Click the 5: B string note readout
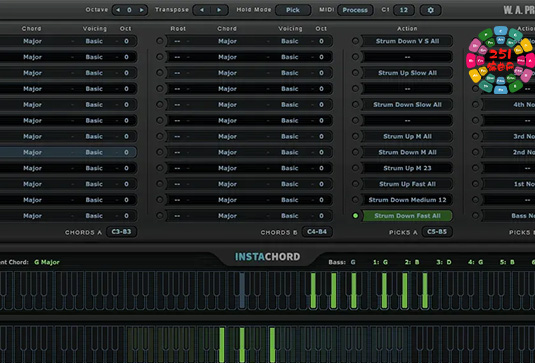Image resolution: width=535 pixels, height=363 pixels. click(x=507, y=262)
